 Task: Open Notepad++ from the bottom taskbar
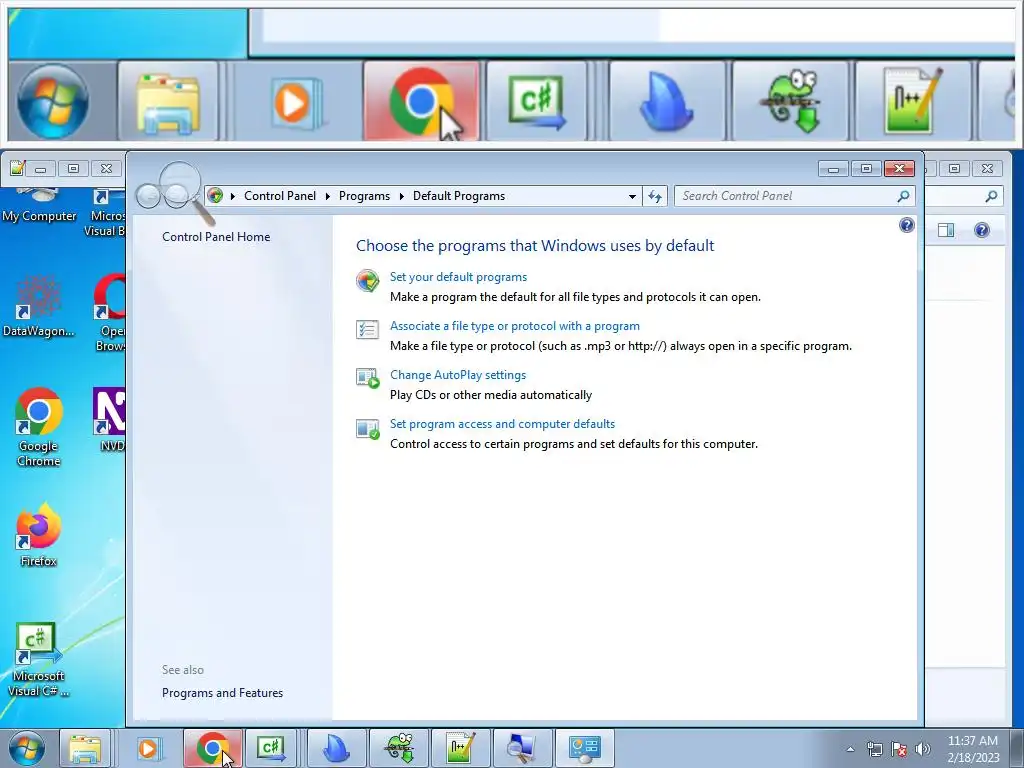tap(460, 748)
